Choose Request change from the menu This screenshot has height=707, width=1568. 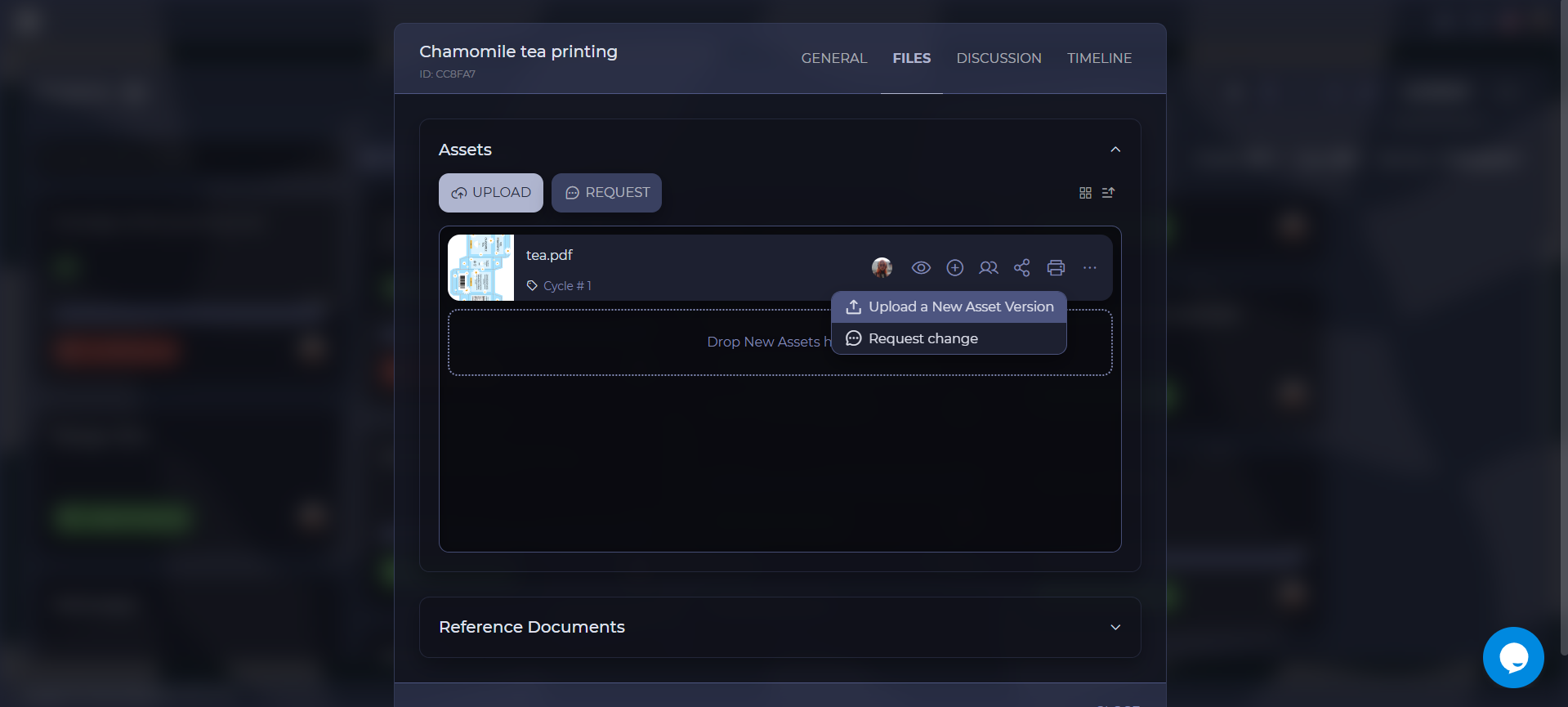(922, 338)
